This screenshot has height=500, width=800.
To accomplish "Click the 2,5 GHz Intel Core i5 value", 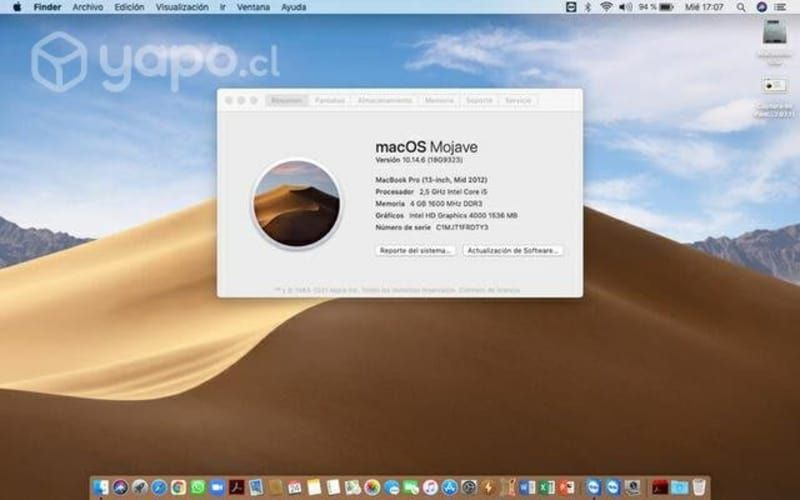I will (453, 192).
